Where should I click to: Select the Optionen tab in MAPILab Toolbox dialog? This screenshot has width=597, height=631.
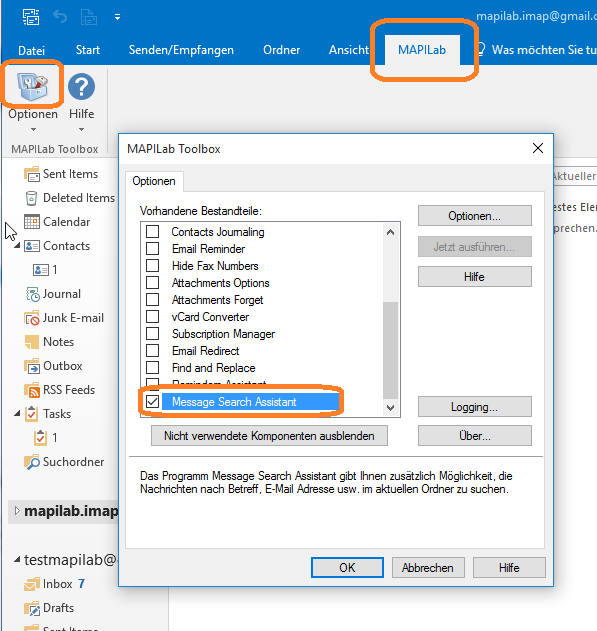[x=154, y=181]
